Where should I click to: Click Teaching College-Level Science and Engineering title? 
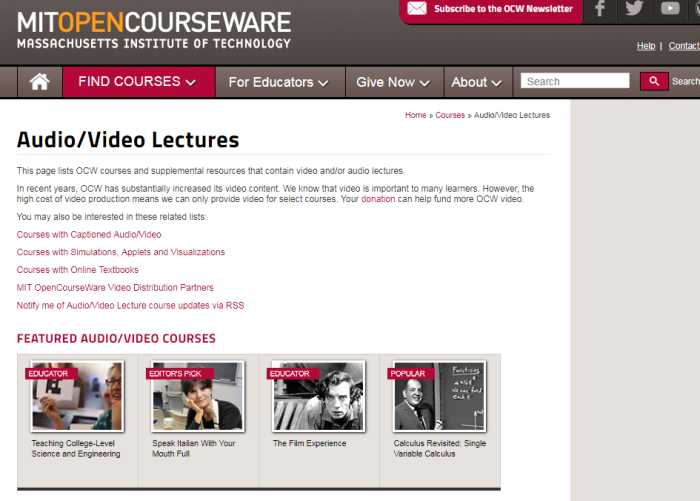click(x=76, y=448)
